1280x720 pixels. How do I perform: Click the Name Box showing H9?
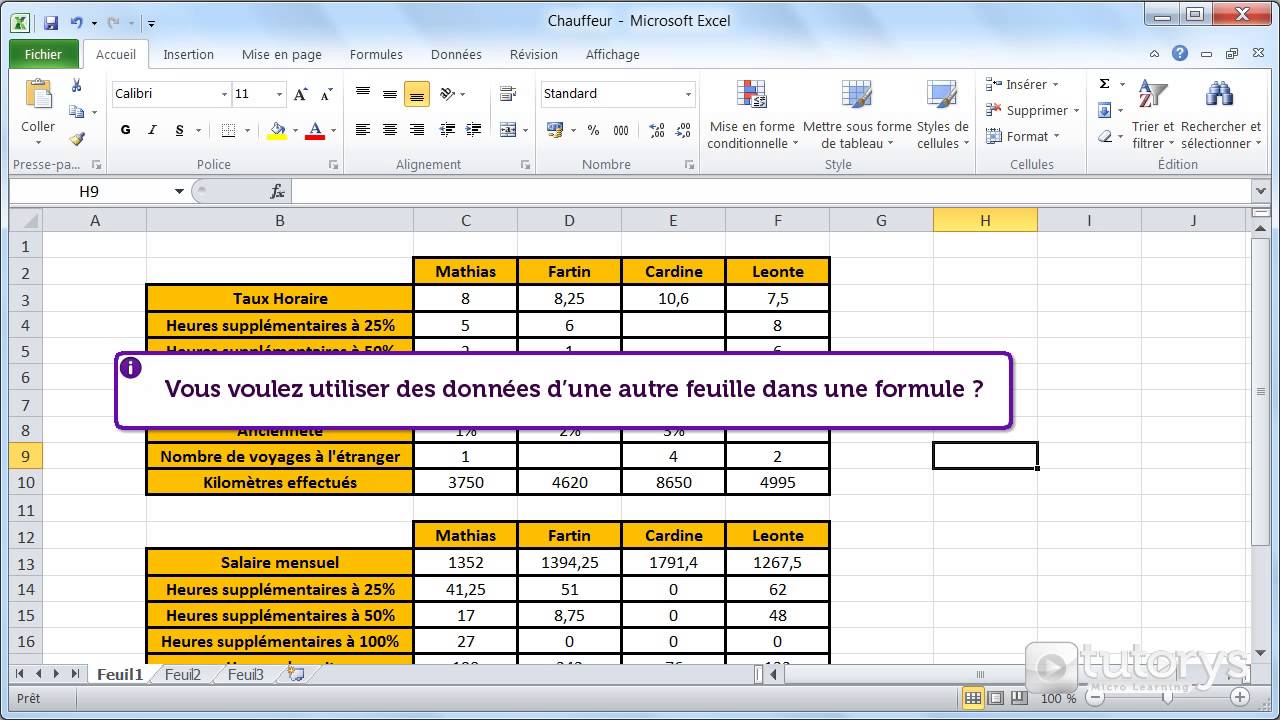(x=90, y=191)
